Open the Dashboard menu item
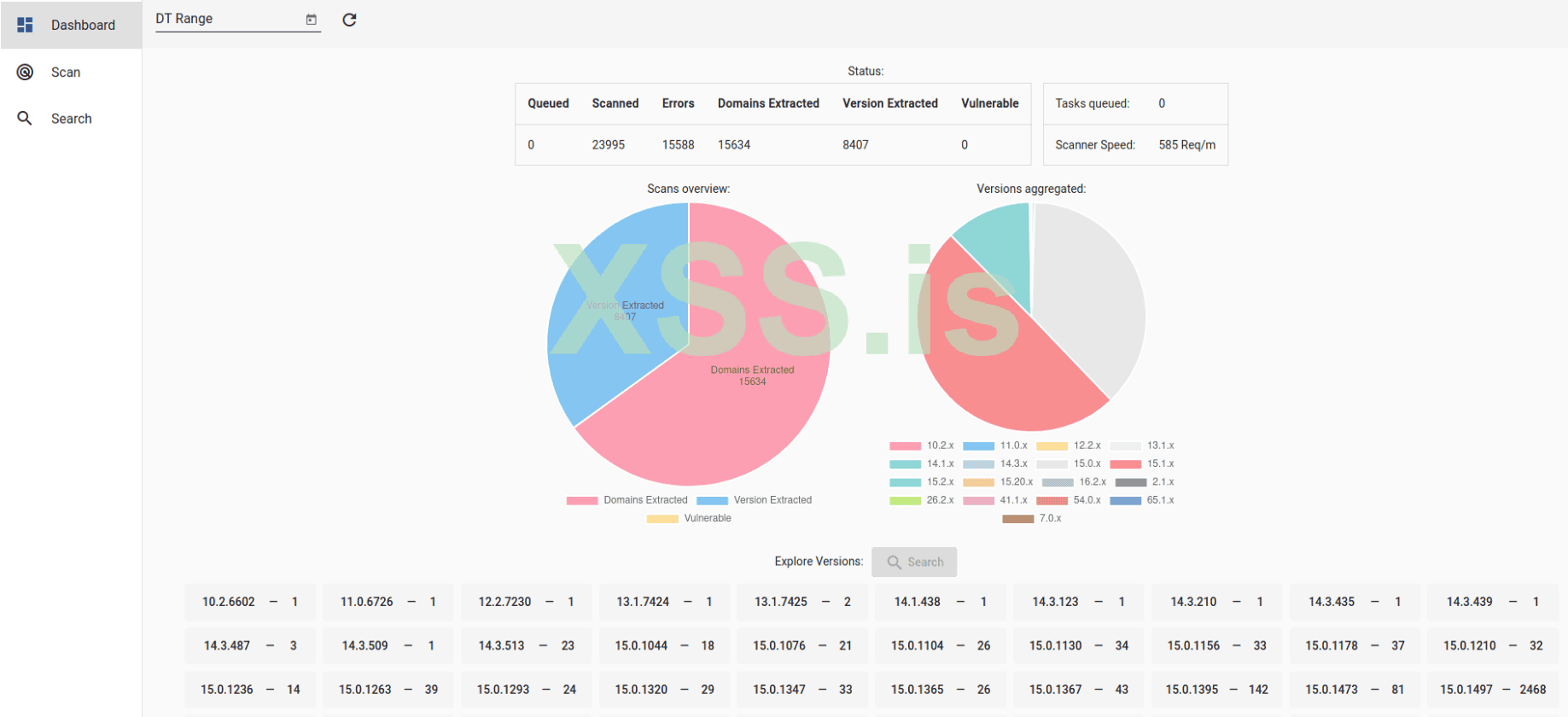1568x717 pixels. tap(71, 25)
